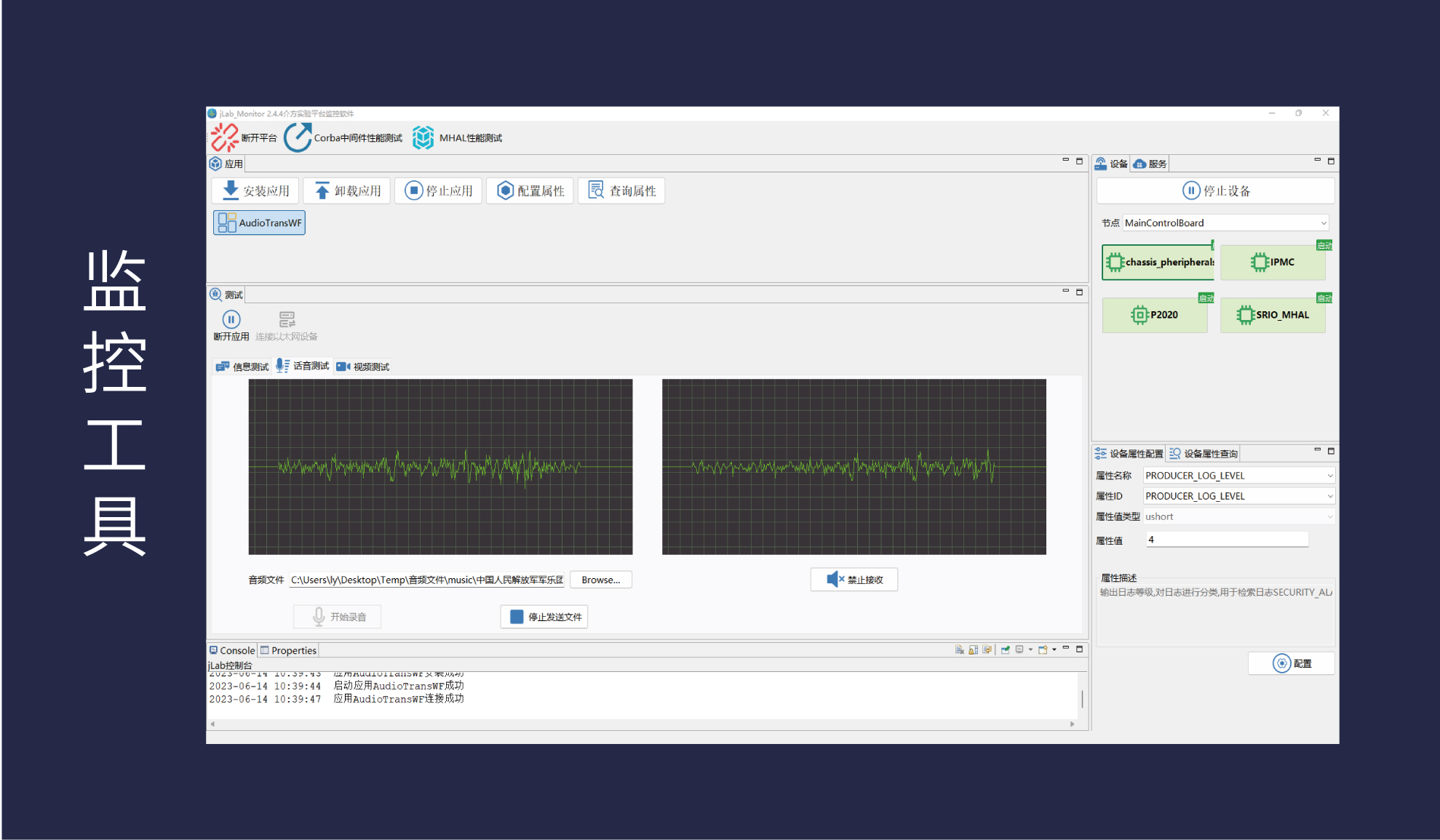Select the P2020 device chip

1154,315
